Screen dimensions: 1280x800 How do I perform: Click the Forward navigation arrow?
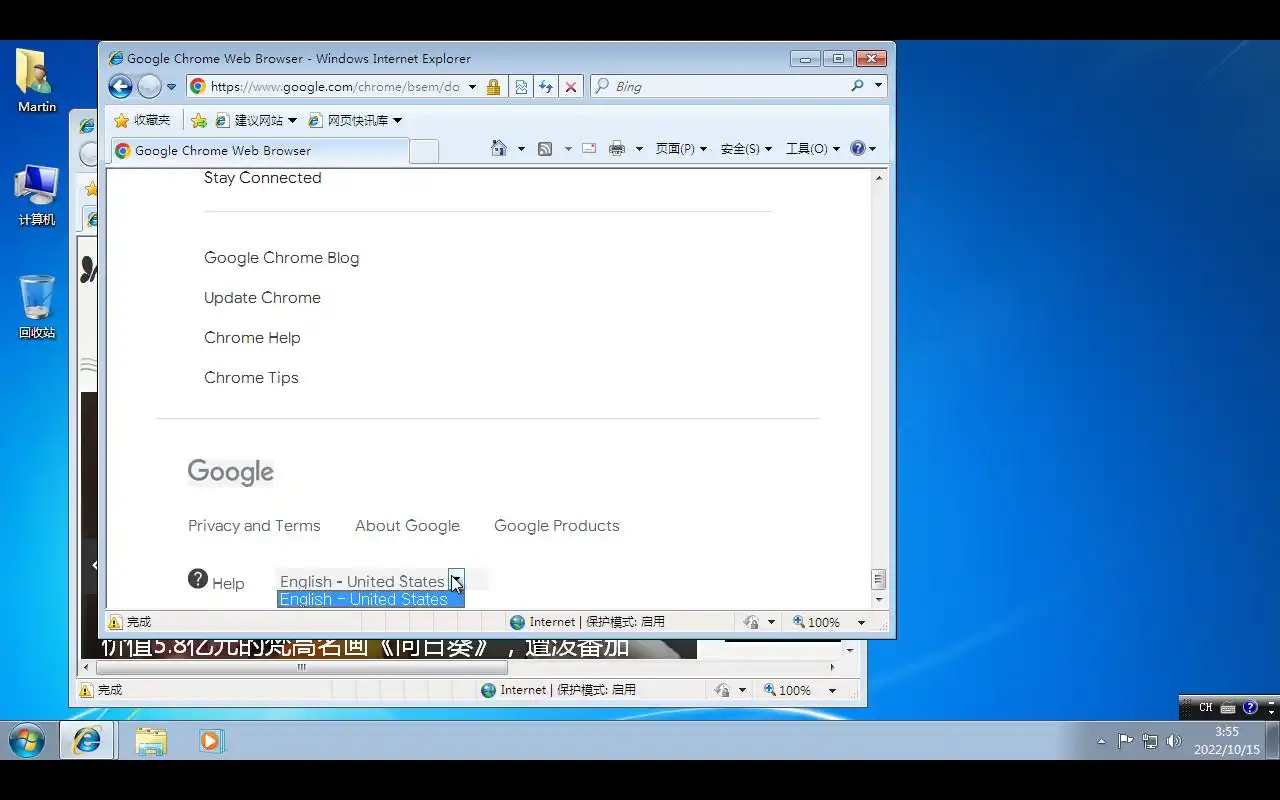[x=149, y=87]
